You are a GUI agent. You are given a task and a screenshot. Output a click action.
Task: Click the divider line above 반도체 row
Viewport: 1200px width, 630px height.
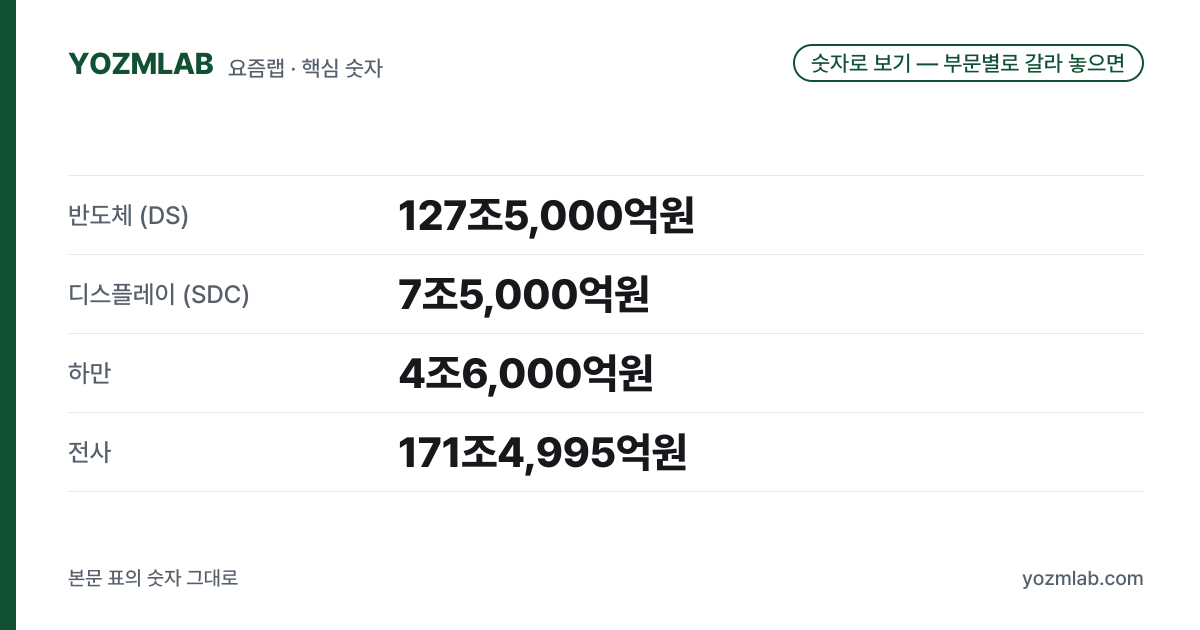[x=606, y=176]
